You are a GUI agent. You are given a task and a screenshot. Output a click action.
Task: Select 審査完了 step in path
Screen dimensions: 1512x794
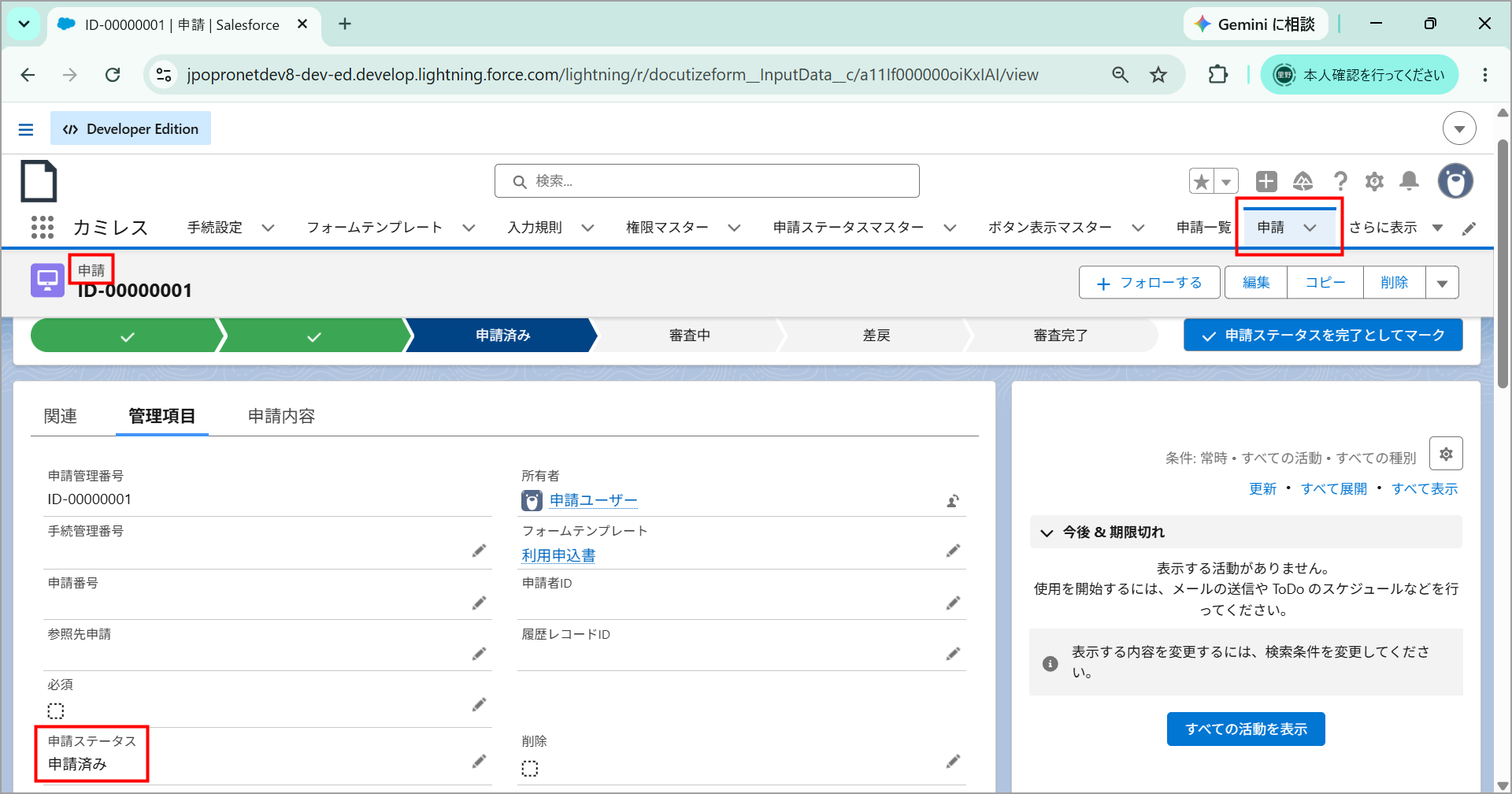pyautogui.click(x=1061, y=336)
